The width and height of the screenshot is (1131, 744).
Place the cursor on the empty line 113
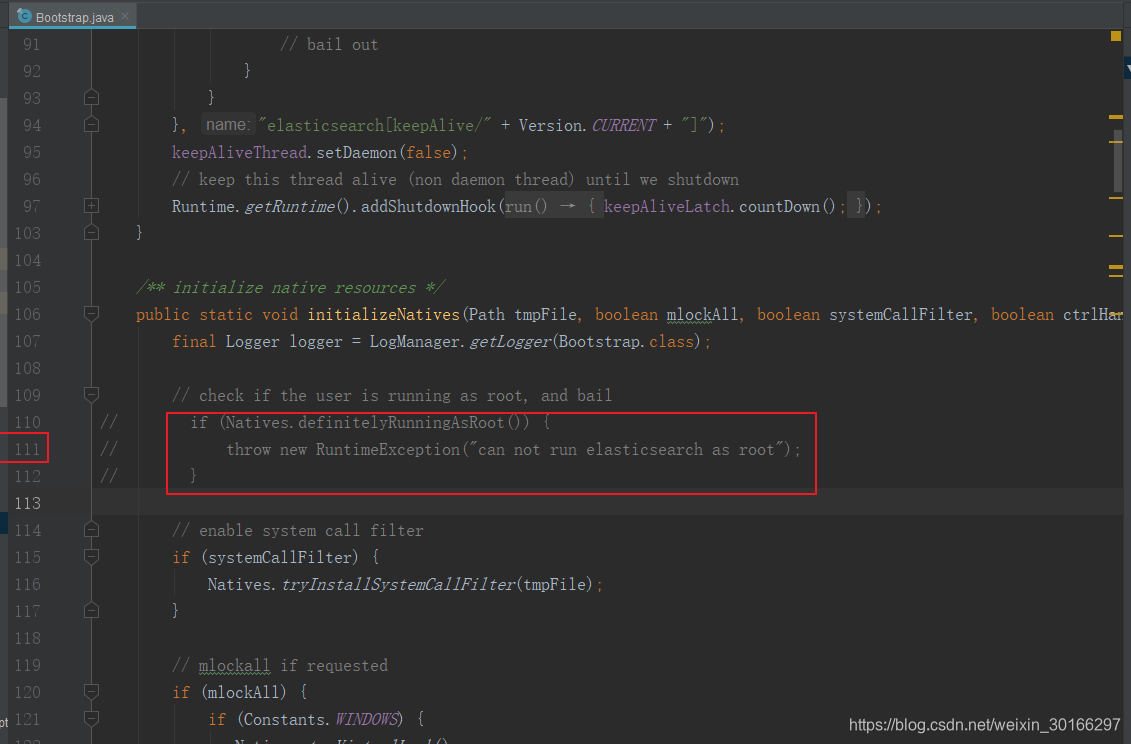click(200, 502)
